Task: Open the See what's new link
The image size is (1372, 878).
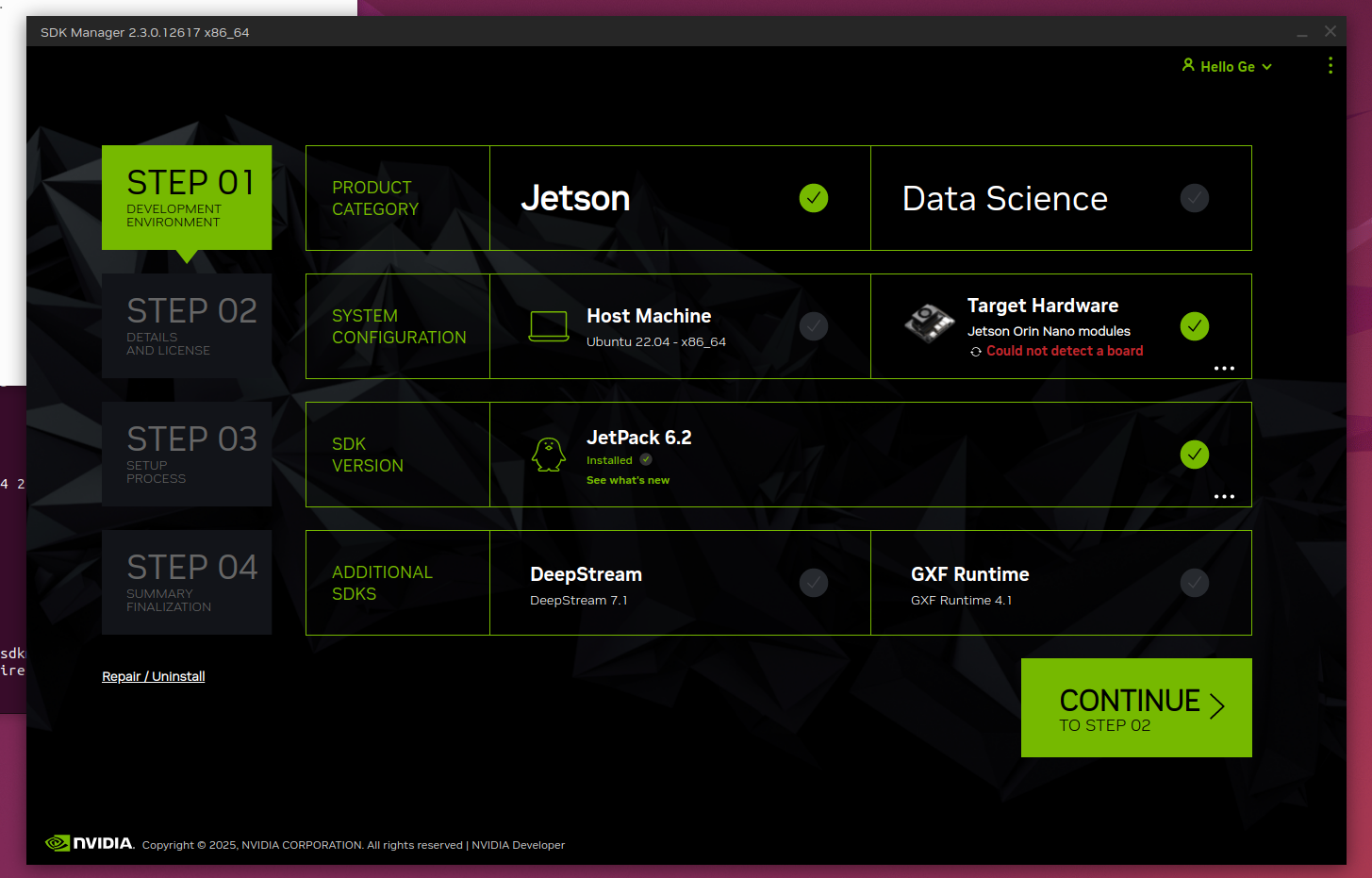Action: tap(628, 480)
